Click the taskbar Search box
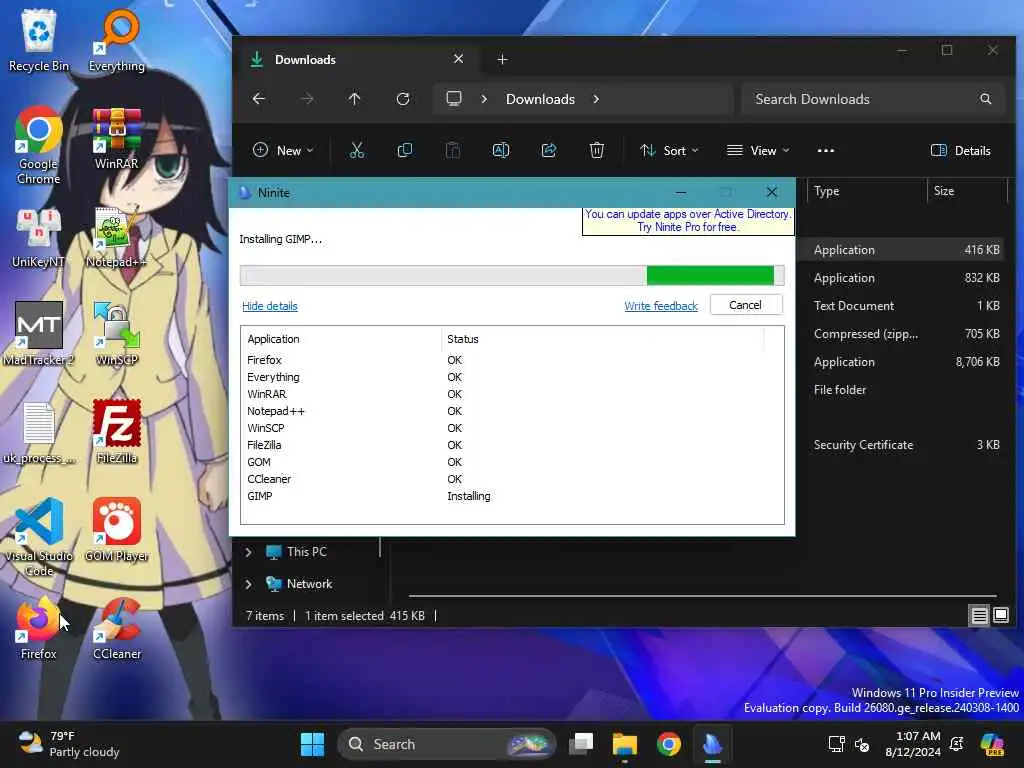Image resolution: width=1024 pixels, height=768 pixels. pyautogui.click(x=447, y=744)
